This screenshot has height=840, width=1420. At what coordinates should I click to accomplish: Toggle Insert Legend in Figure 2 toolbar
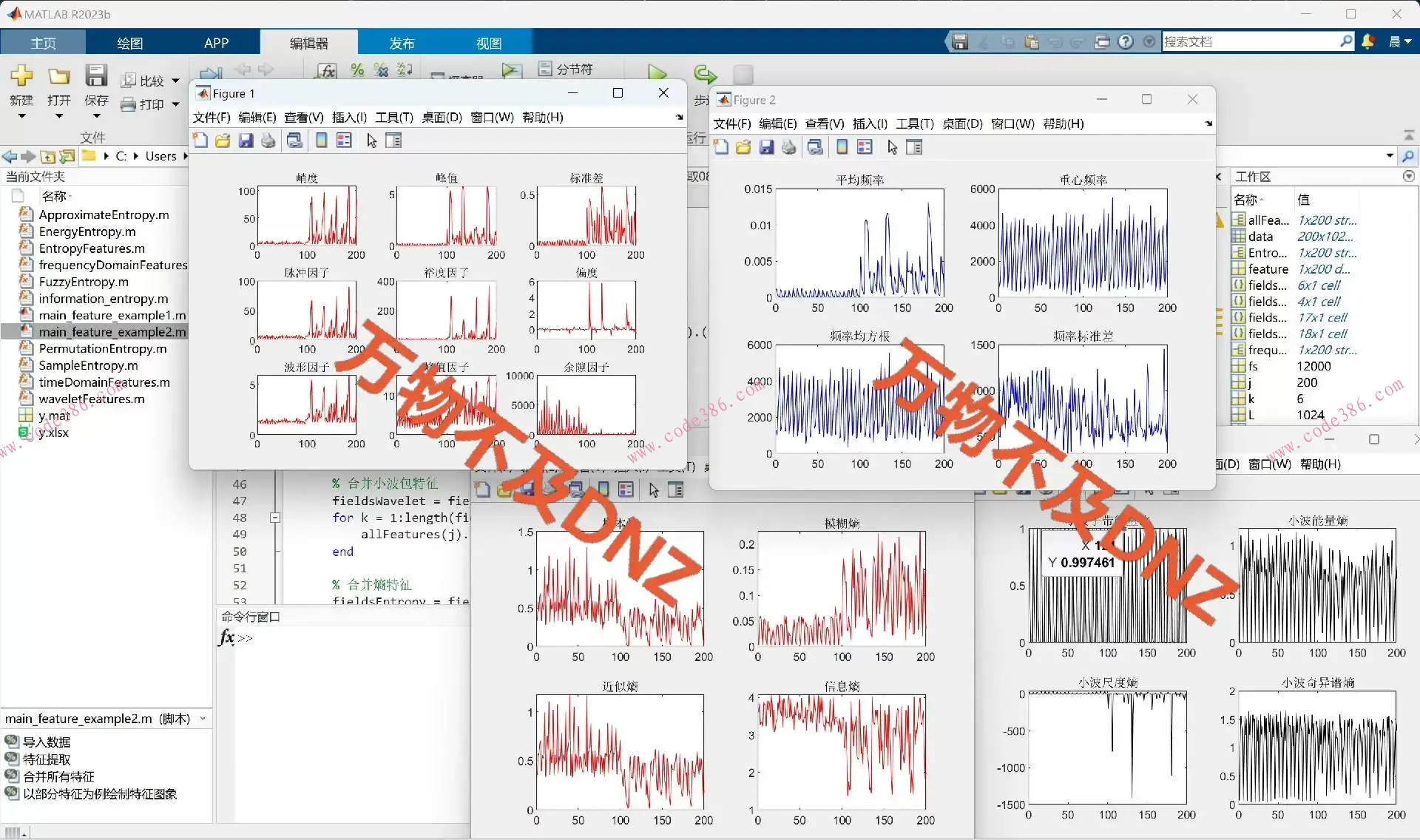(x=865, y=147)
